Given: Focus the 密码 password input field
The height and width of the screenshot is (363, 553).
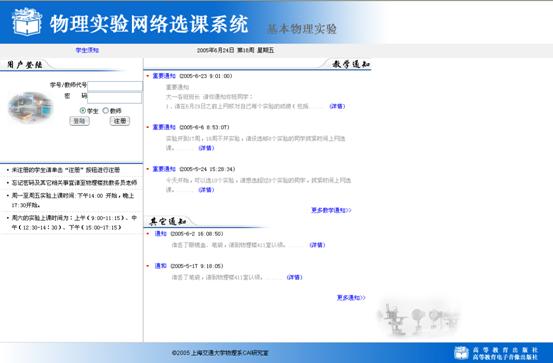Looking at the screenshot, I should [115, 98].
